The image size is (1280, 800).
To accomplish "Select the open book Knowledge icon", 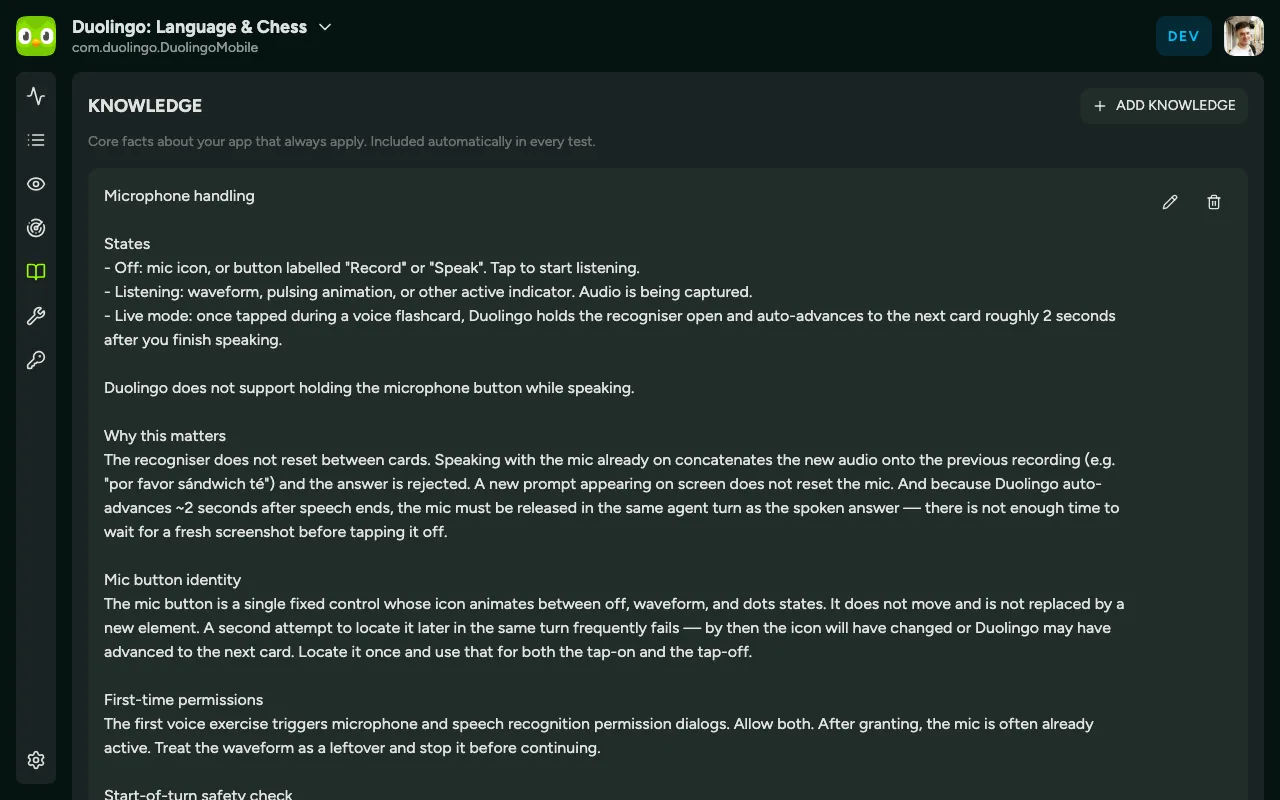I will (x=36, y=272).
